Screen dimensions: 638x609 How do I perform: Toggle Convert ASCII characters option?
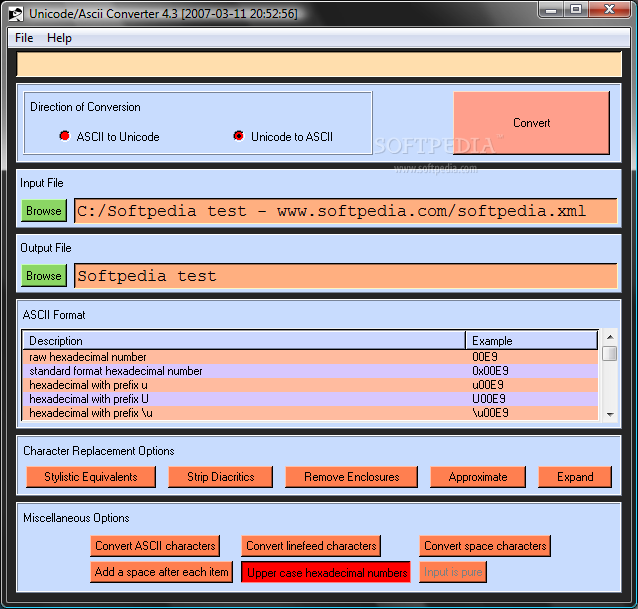coord(155,546)
